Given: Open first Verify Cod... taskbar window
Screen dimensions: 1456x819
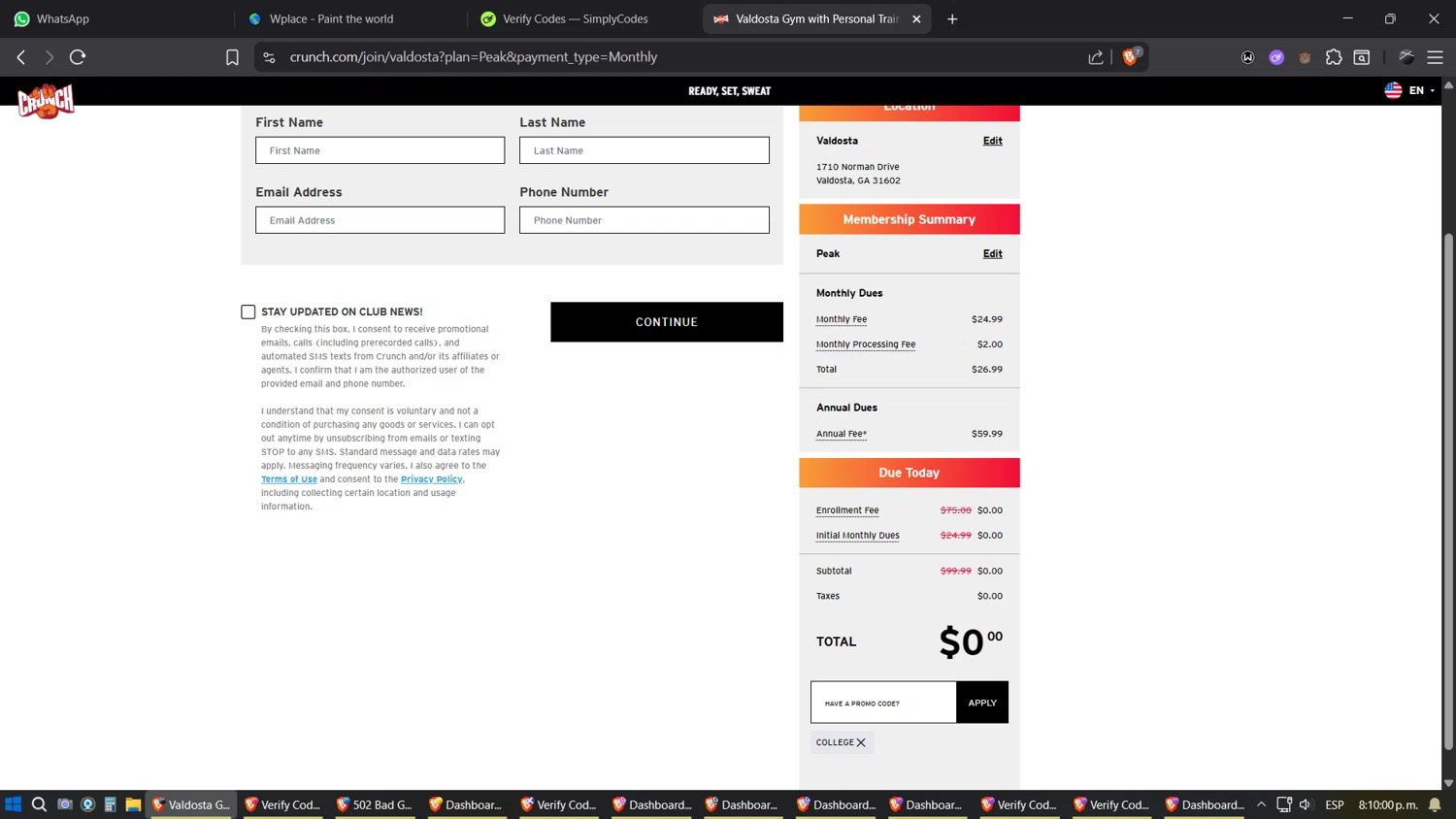Looking at the screenshot, I should coord(282,804).
